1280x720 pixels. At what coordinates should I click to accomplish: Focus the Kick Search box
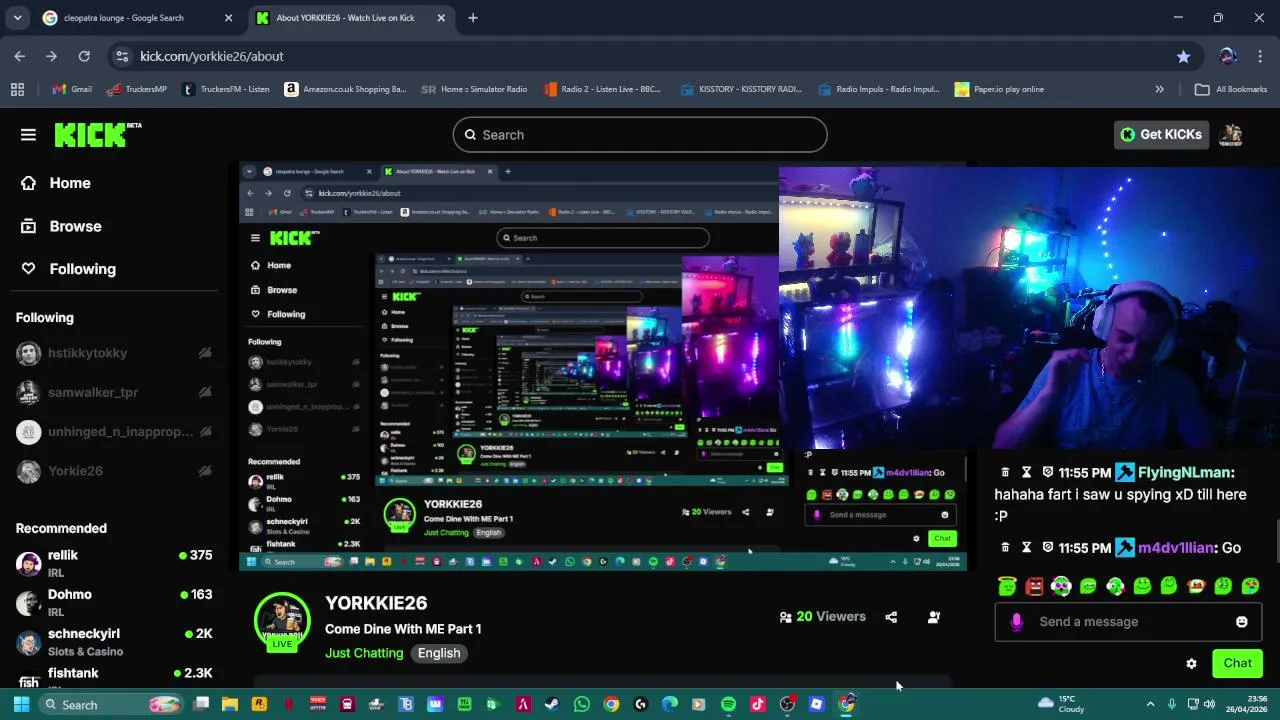[x=640, y=135]
